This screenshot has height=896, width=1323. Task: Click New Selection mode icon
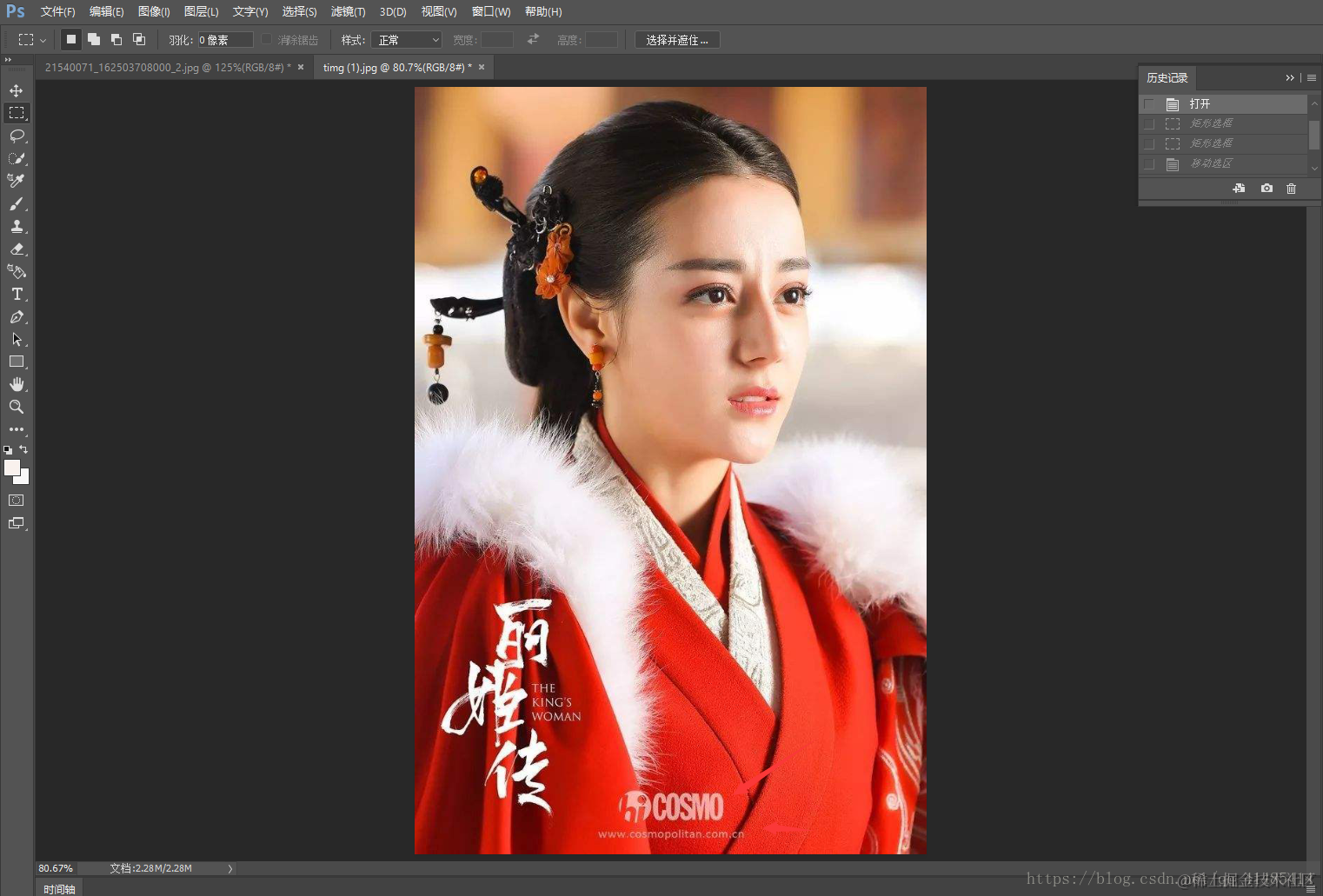point(71,39)
